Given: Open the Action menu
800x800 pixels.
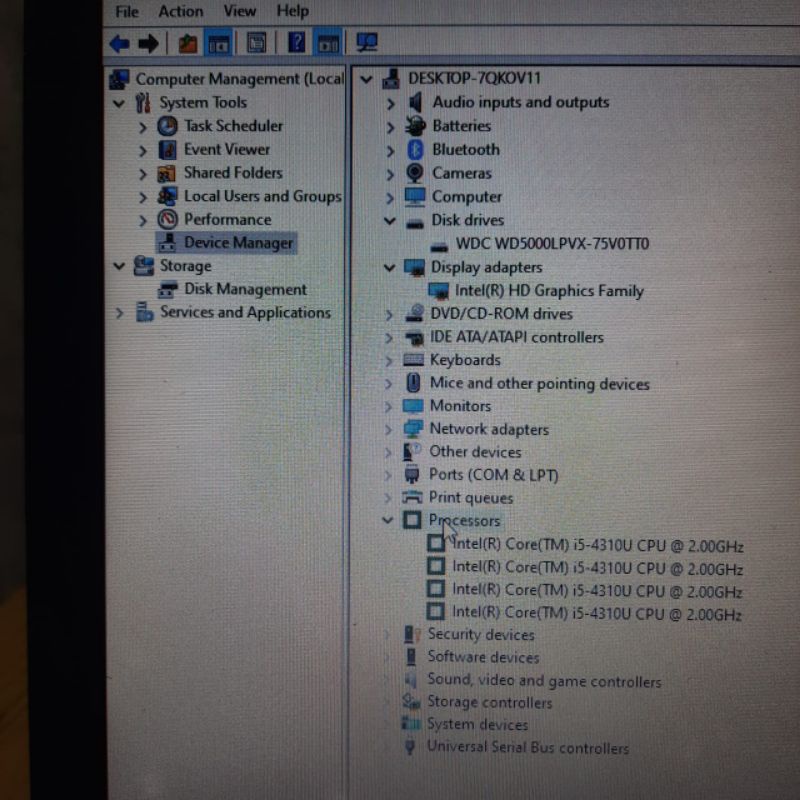Looking at the screenshot, I should [181, 11].
